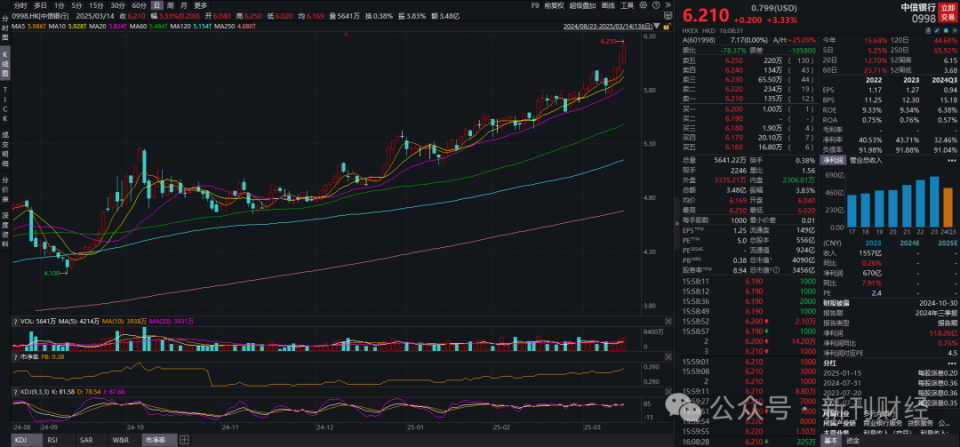Open chart settings gear icon

point(643,5)
